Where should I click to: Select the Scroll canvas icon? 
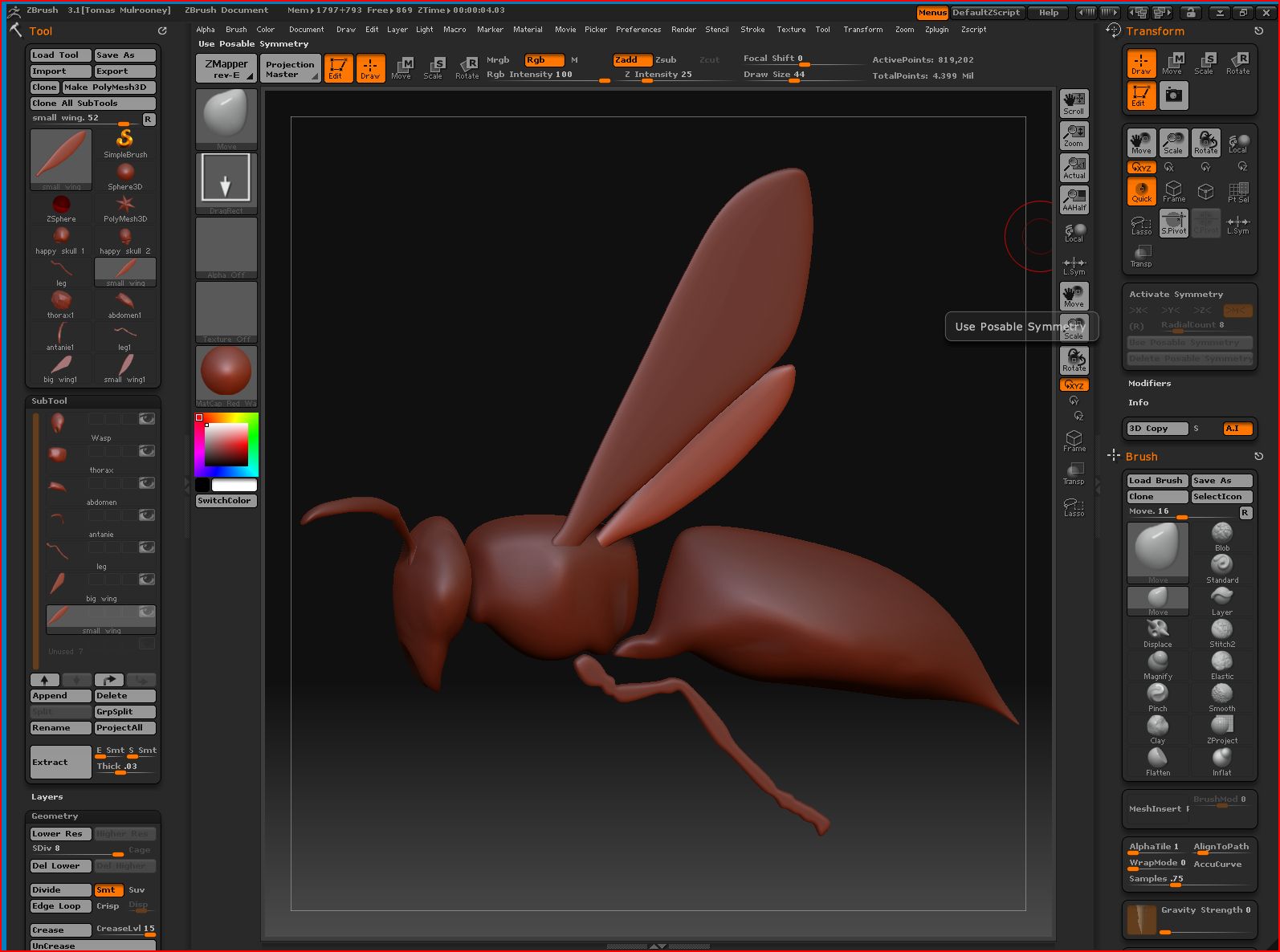tap(1074, 103)
